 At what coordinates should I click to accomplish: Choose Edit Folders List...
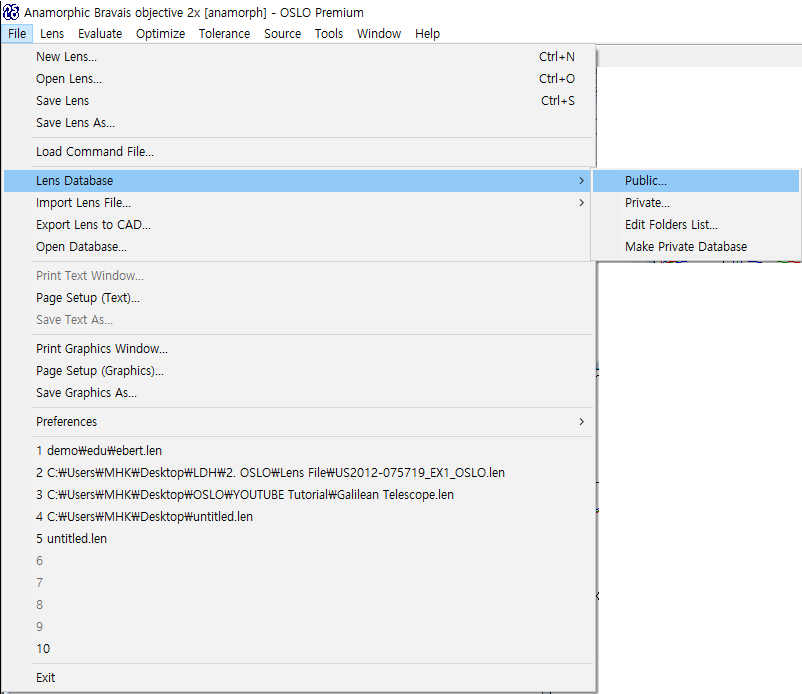coord(696,225)
